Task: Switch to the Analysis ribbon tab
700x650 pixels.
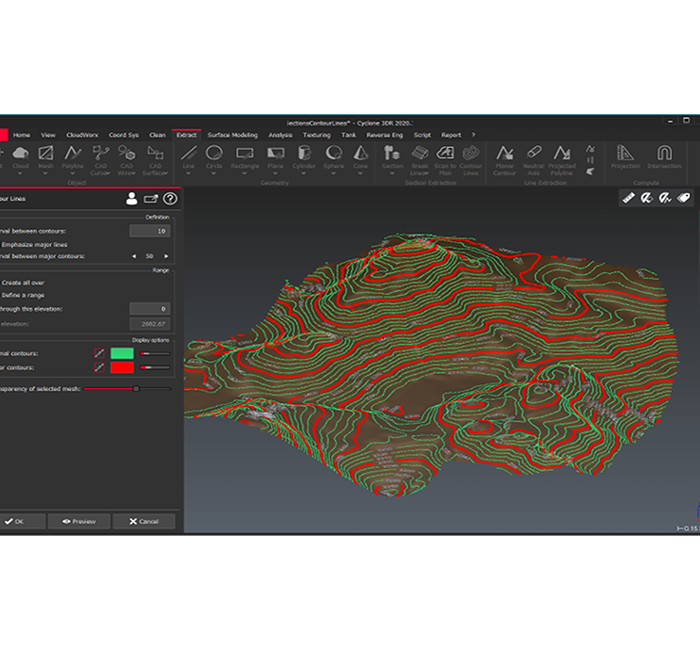Action: (280, 135)
